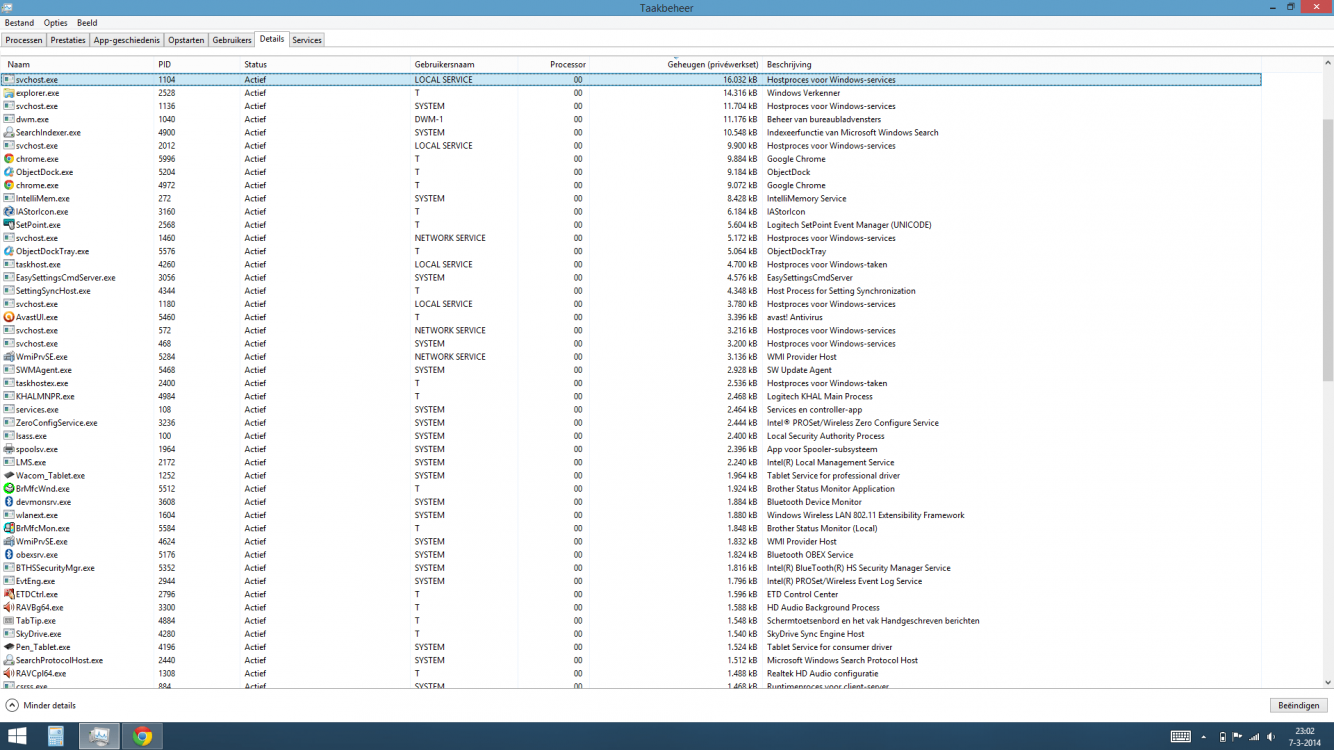
Task: Click the BrMfcWnd.exe process icon
Action: click(x=9, y=489)
